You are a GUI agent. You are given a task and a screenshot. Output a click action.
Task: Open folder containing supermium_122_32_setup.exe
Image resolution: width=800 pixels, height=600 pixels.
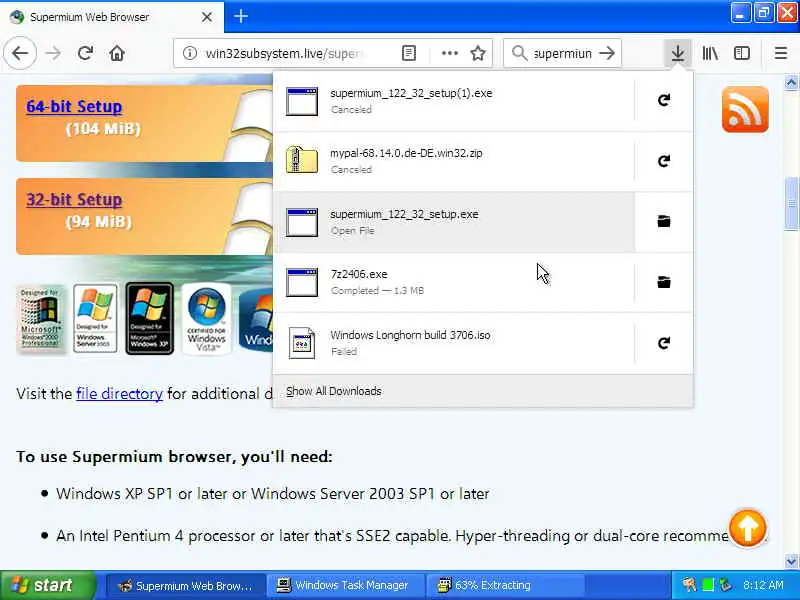(664, 221)
